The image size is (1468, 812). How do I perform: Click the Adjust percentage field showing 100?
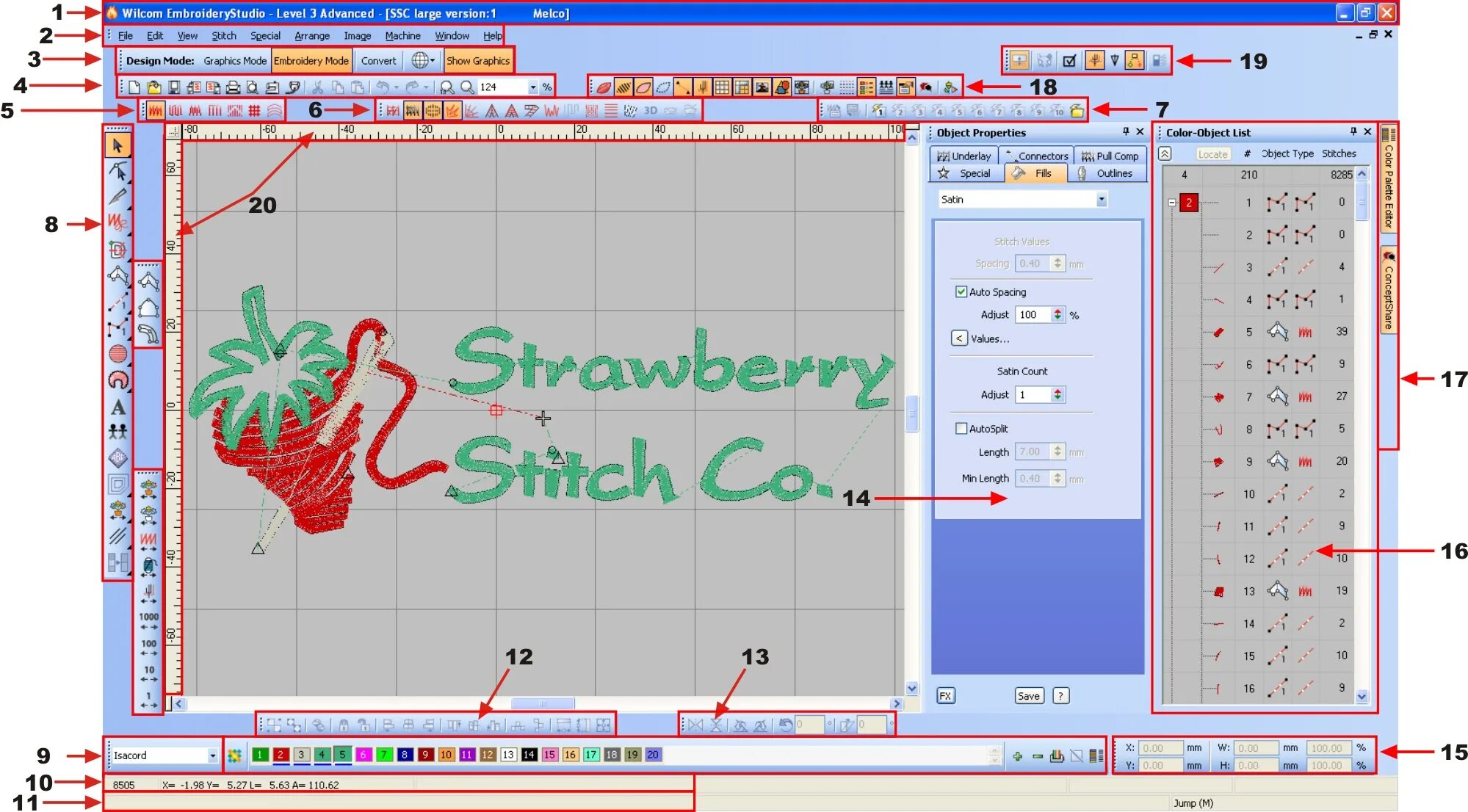tap(1033, 314)
